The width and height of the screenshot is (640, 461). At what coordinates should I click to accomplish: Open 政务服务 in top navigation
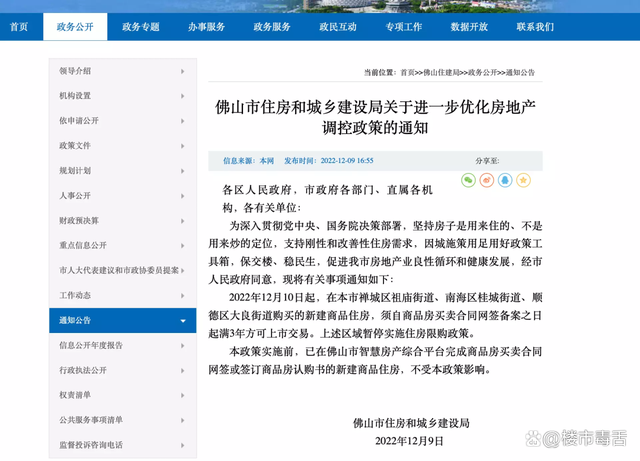click(x=272, y=27)
